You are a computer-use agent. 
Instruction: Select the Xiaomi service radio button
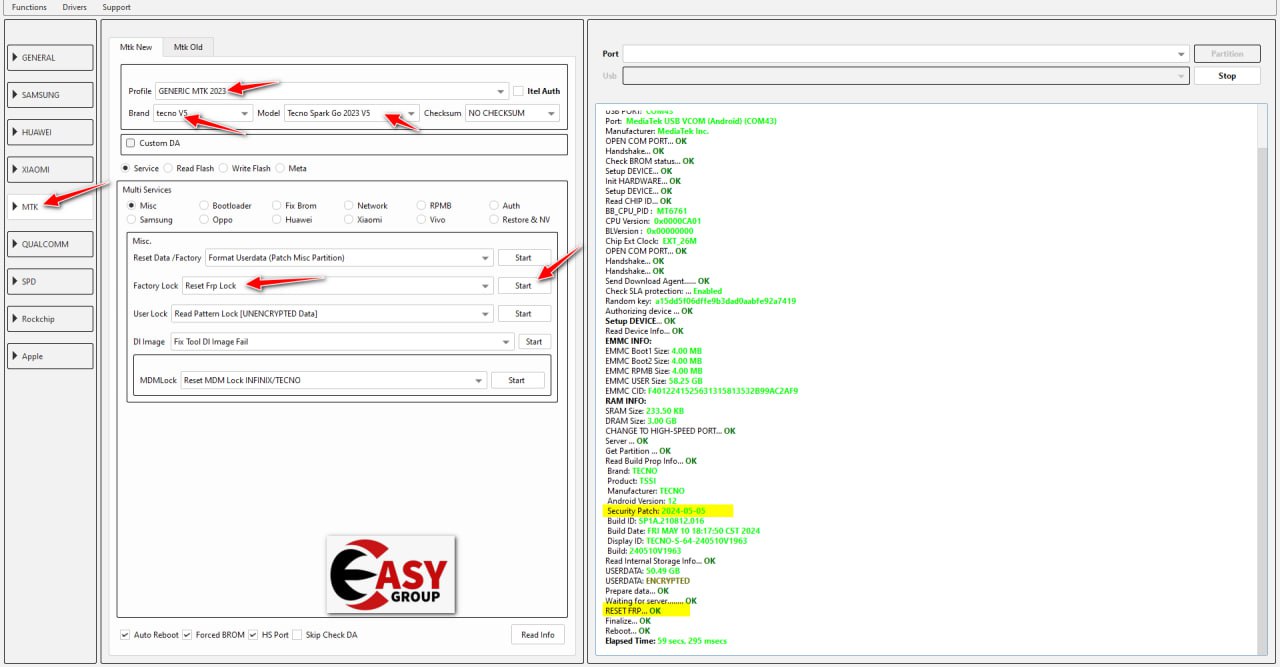(x=349, y=220)
